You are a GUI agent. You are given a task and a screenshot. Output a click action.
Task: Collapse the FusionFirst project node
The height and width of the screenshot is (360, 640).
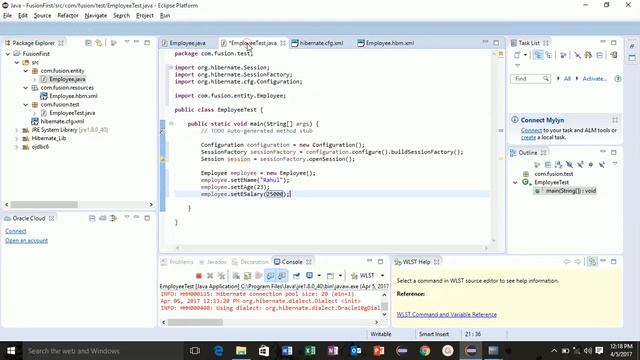point(8,54)
